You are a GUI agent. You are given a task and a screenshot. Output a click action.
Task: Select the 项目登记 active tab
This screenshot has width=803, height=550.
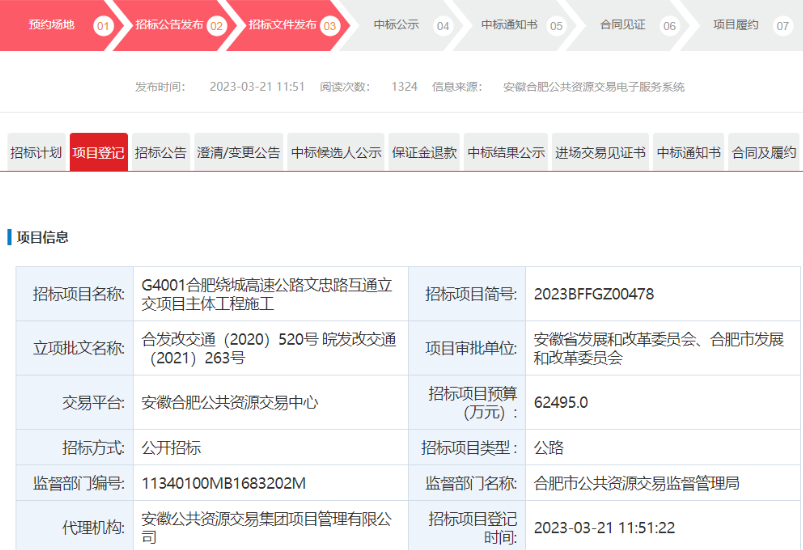98,153
